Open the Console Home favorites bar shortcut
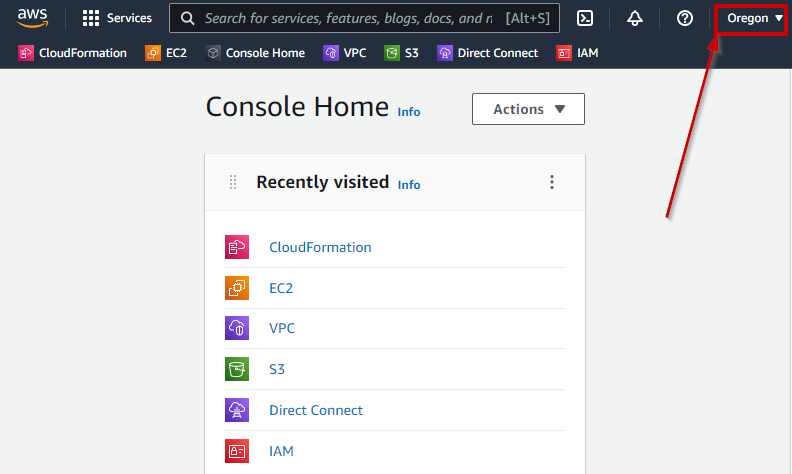Image resolution: width=792 pixels, height=474 pixels. coord(255,53)
